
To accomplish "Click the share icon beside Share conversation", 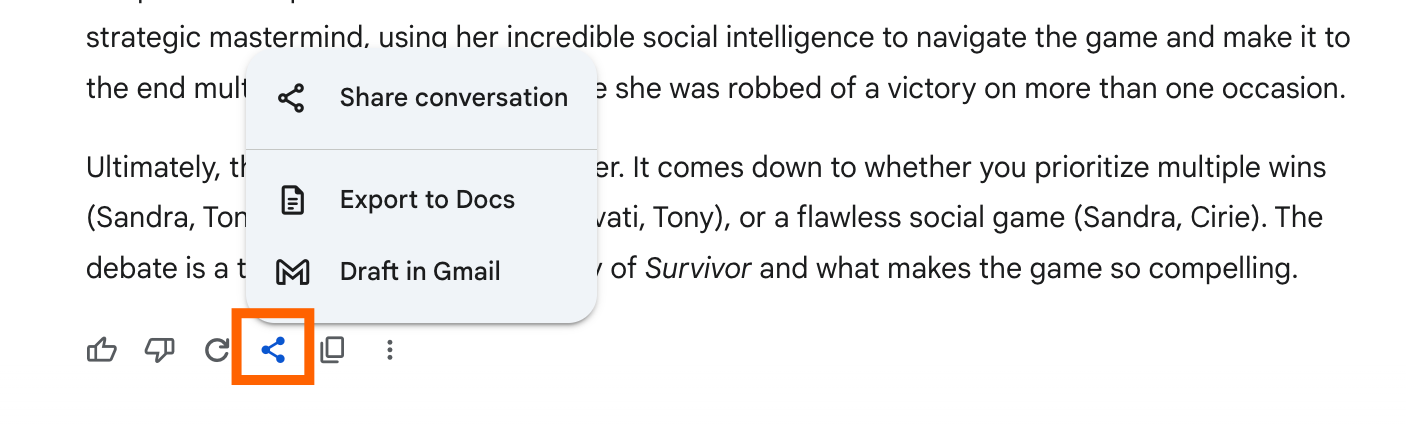I will coord(292,98).
